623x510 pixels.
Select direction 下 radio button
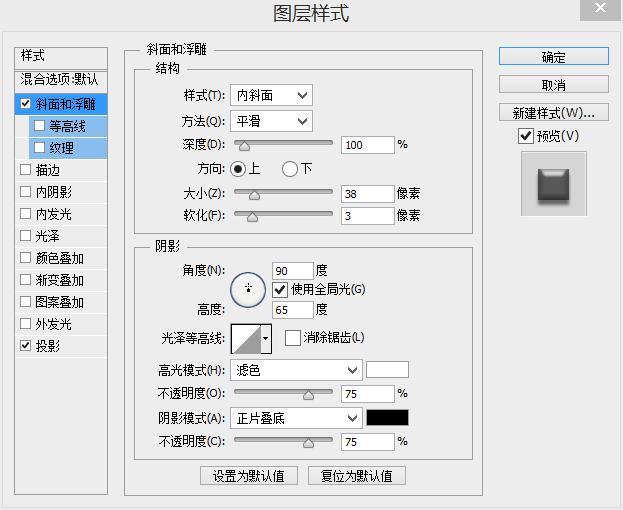tap(290, 169)
